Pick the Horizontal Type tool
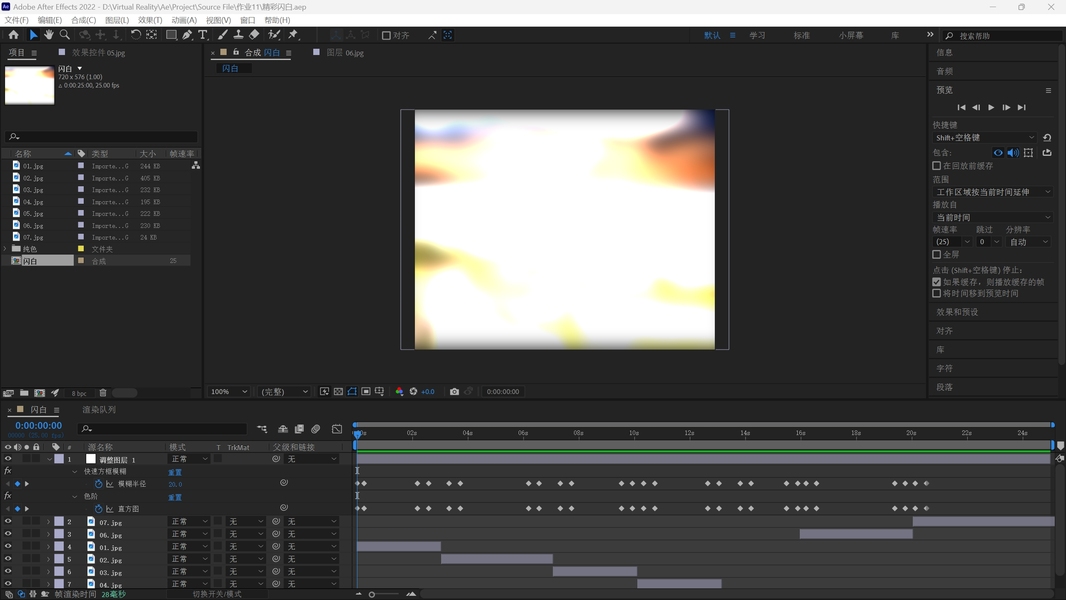The image size is (1066, 600). click(203, 35)
